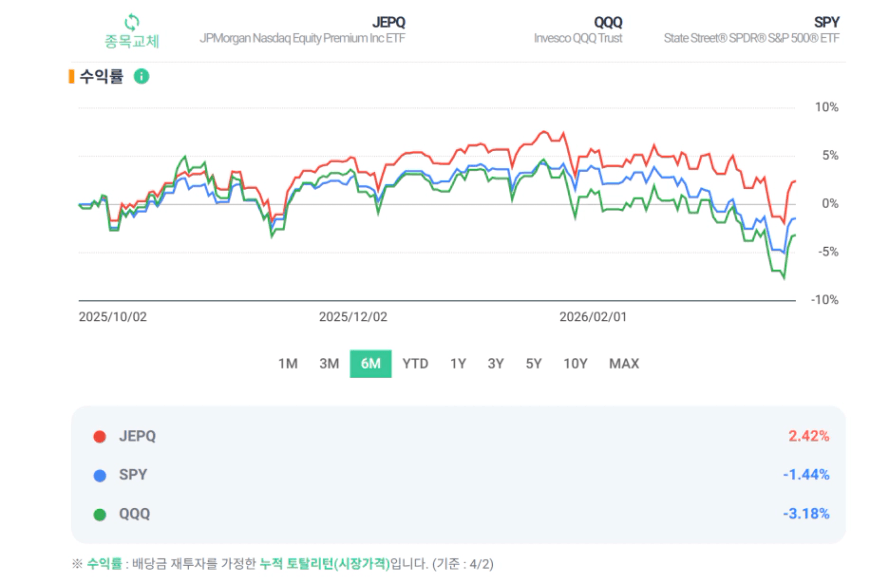Image resolution: width=889 pixels, height=584 pixels.
Task: Click the green info icon beside 수익률
Action: point(142,77)
